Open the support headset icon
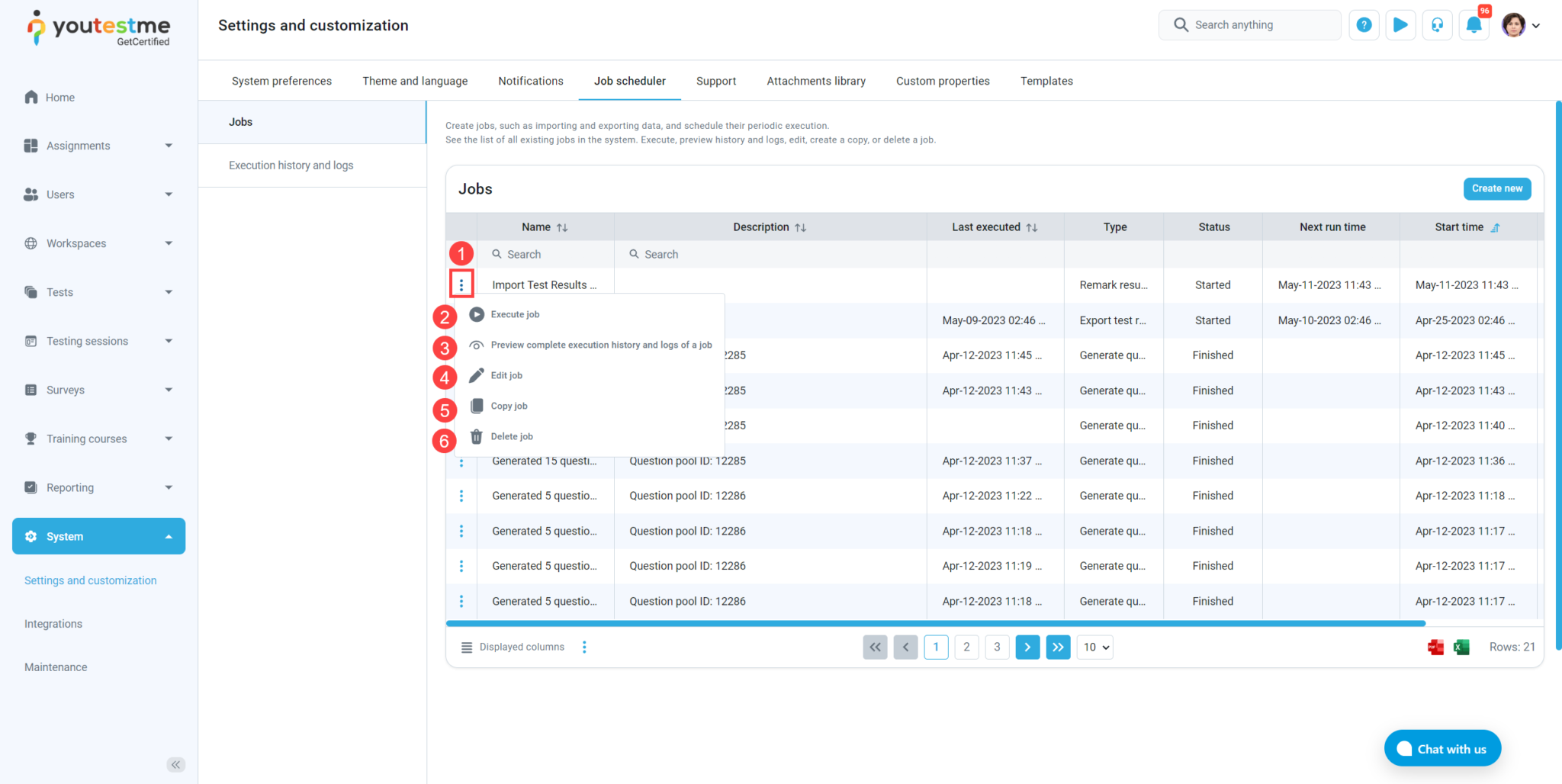Screen dimensions: 1562x784 click(x=1437, y=25)
